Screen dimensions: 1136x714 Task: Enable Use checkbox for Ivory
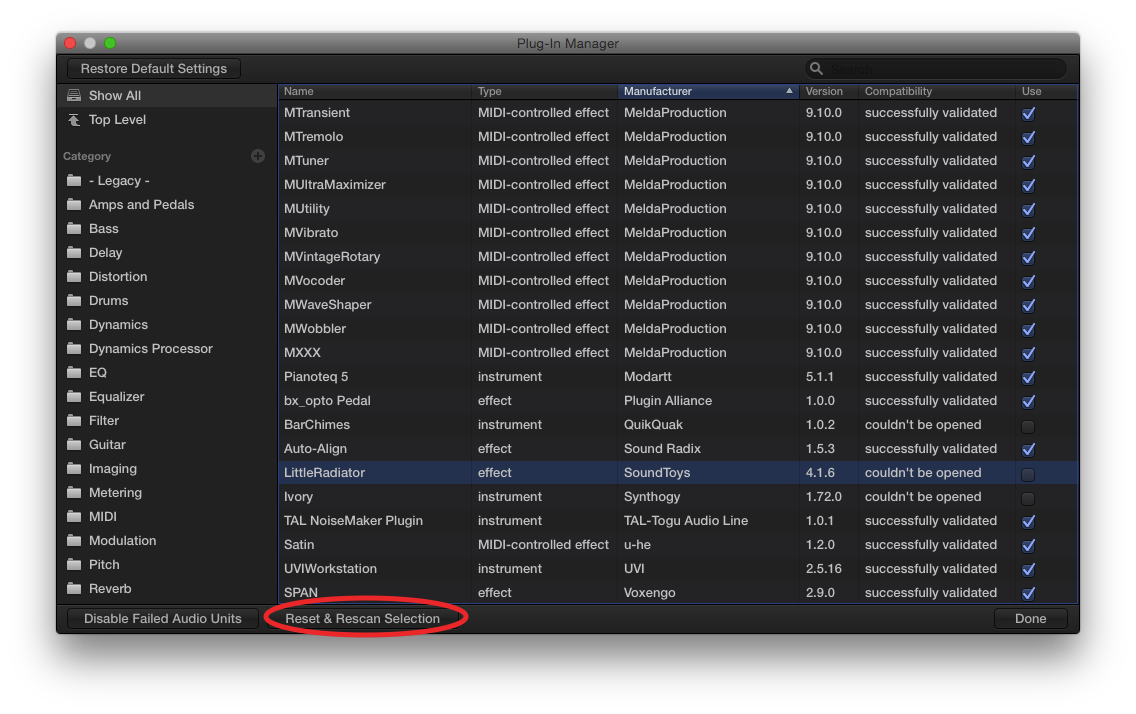coord(1028,498)
